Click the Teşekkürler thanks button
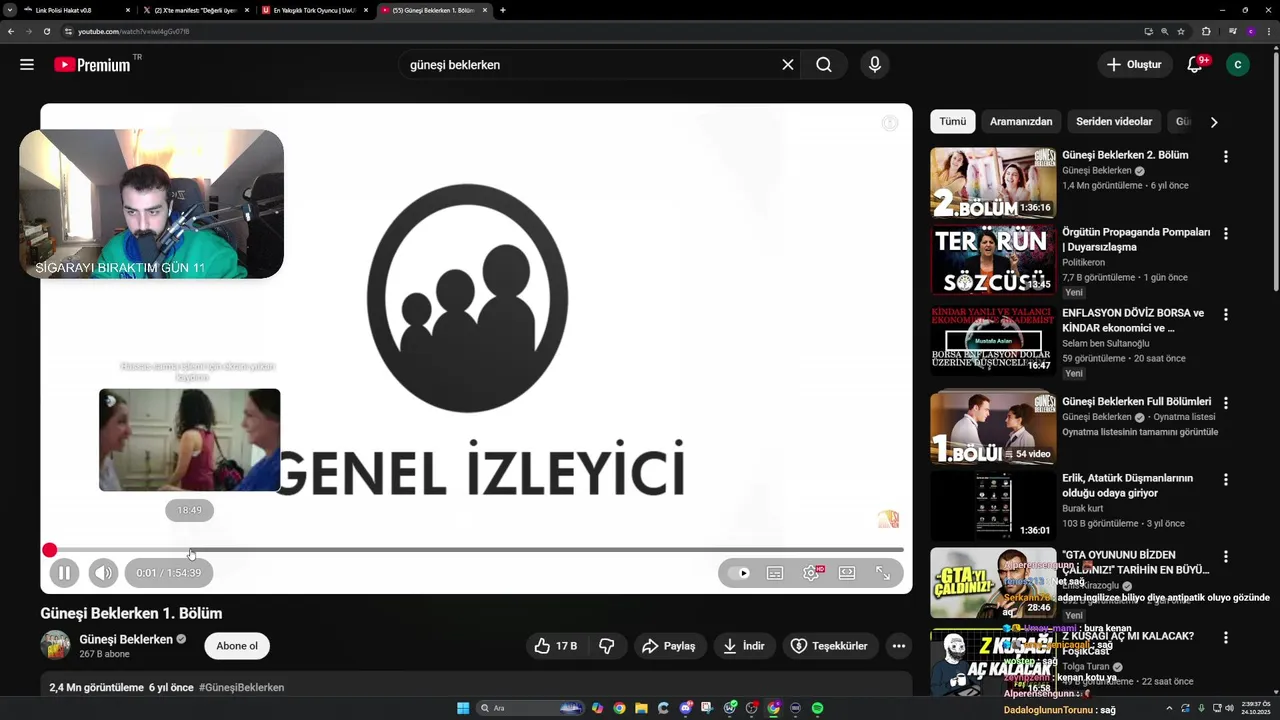The width and height of the screenshot is (1280, 720). (829, 646)
